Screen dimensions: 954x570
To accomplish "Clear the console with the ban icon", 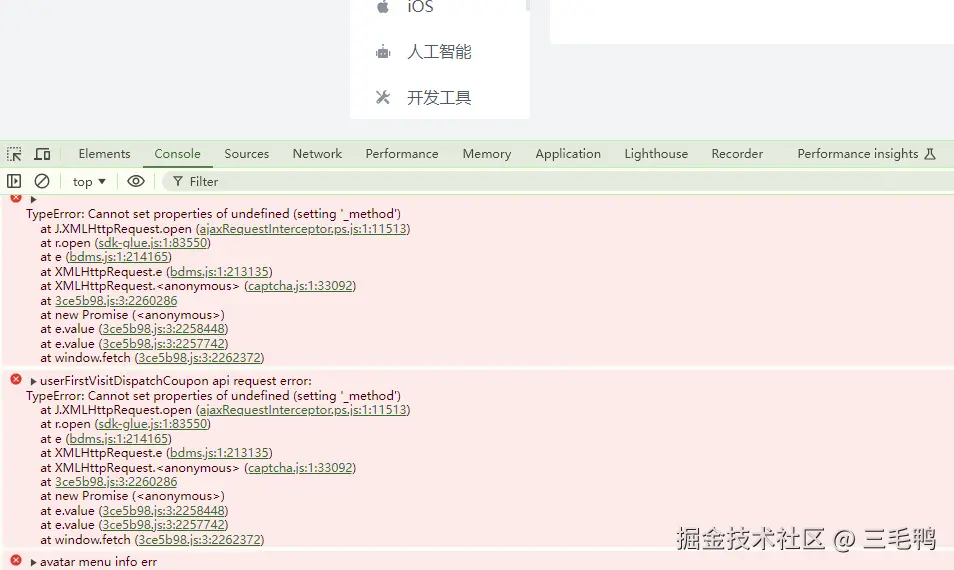I will tap(42, 181).
